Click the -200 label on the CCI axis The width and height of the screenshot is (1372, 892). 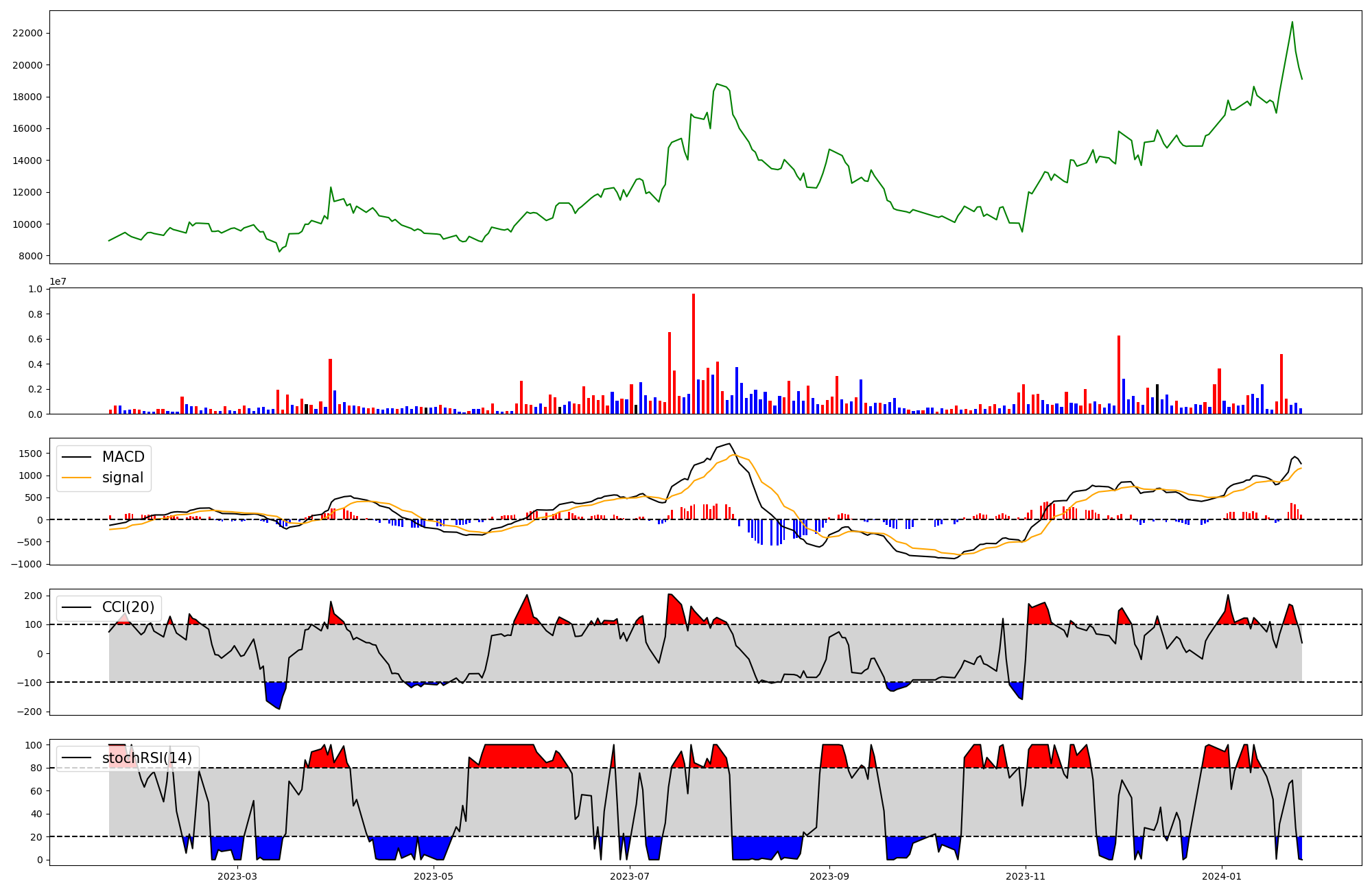tap(29, 712)
